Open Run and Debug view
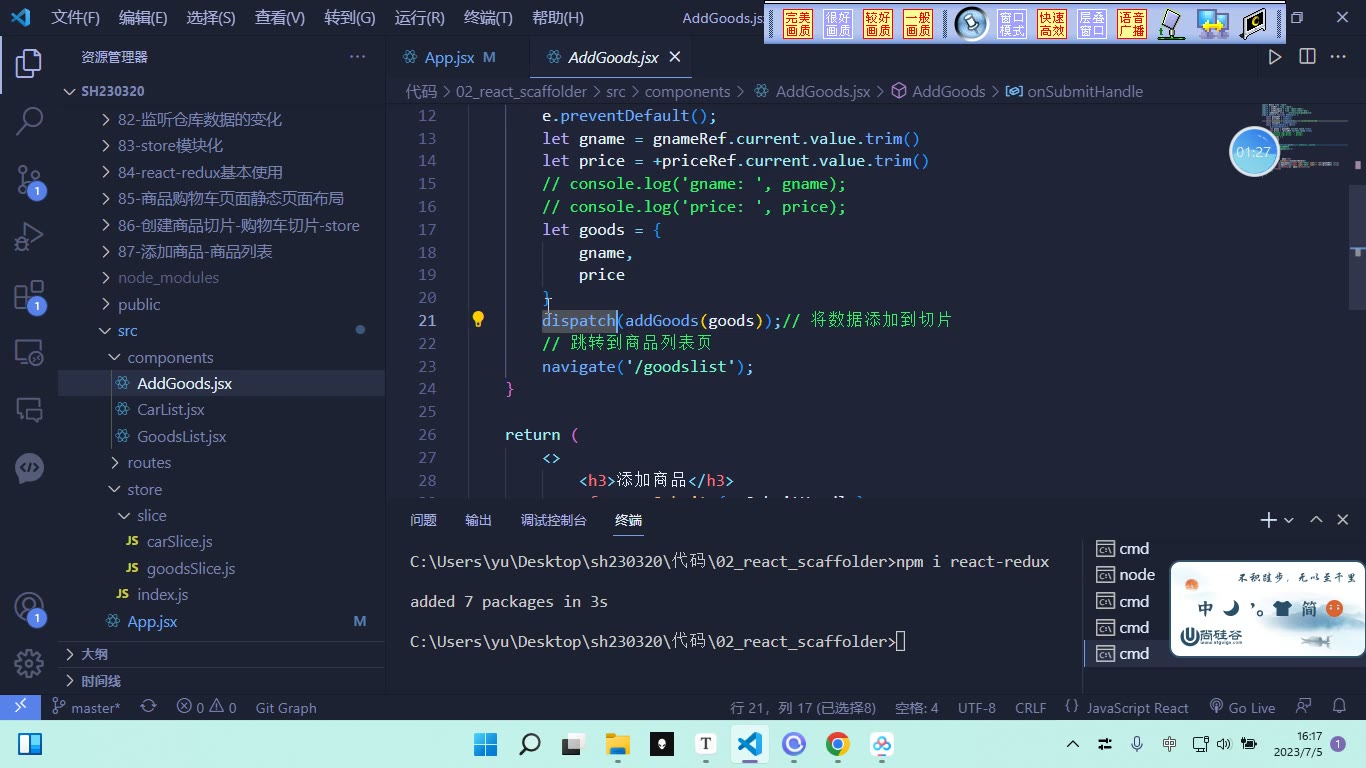This screenshot has height=768, width=1366. 29,238
